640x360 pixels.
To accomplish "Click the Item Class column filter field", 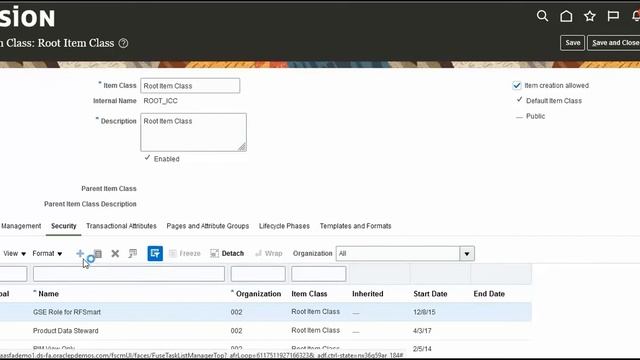I will click(318, 273).
